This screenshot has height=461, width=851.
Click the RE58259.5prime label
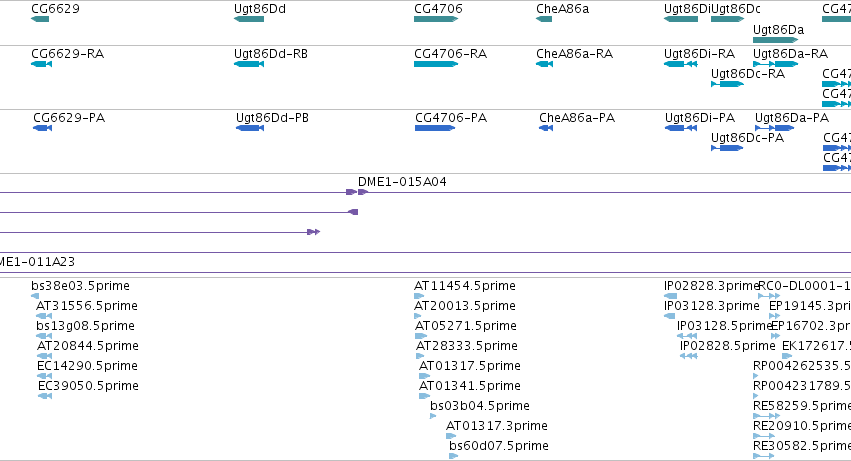tap(802, 406)
